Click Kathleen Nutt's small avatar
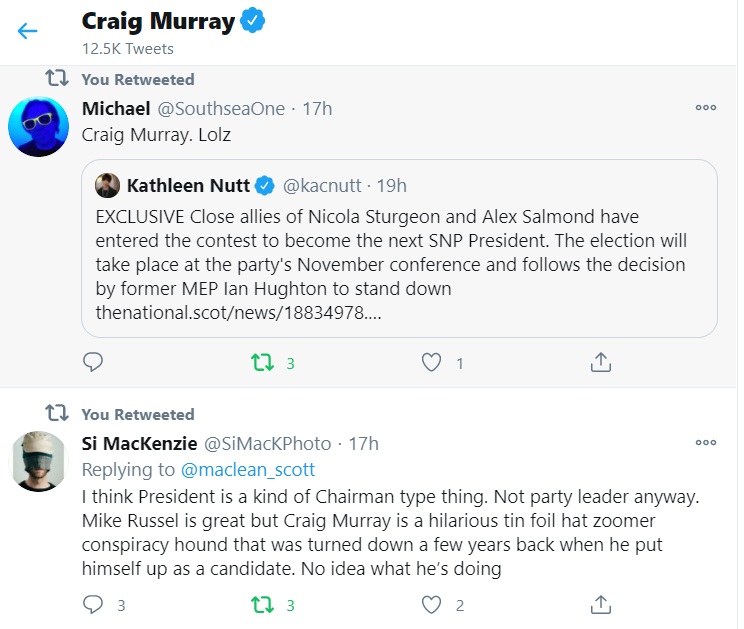Viewport: 744px width, 629px height. click(x=108, y=185)
